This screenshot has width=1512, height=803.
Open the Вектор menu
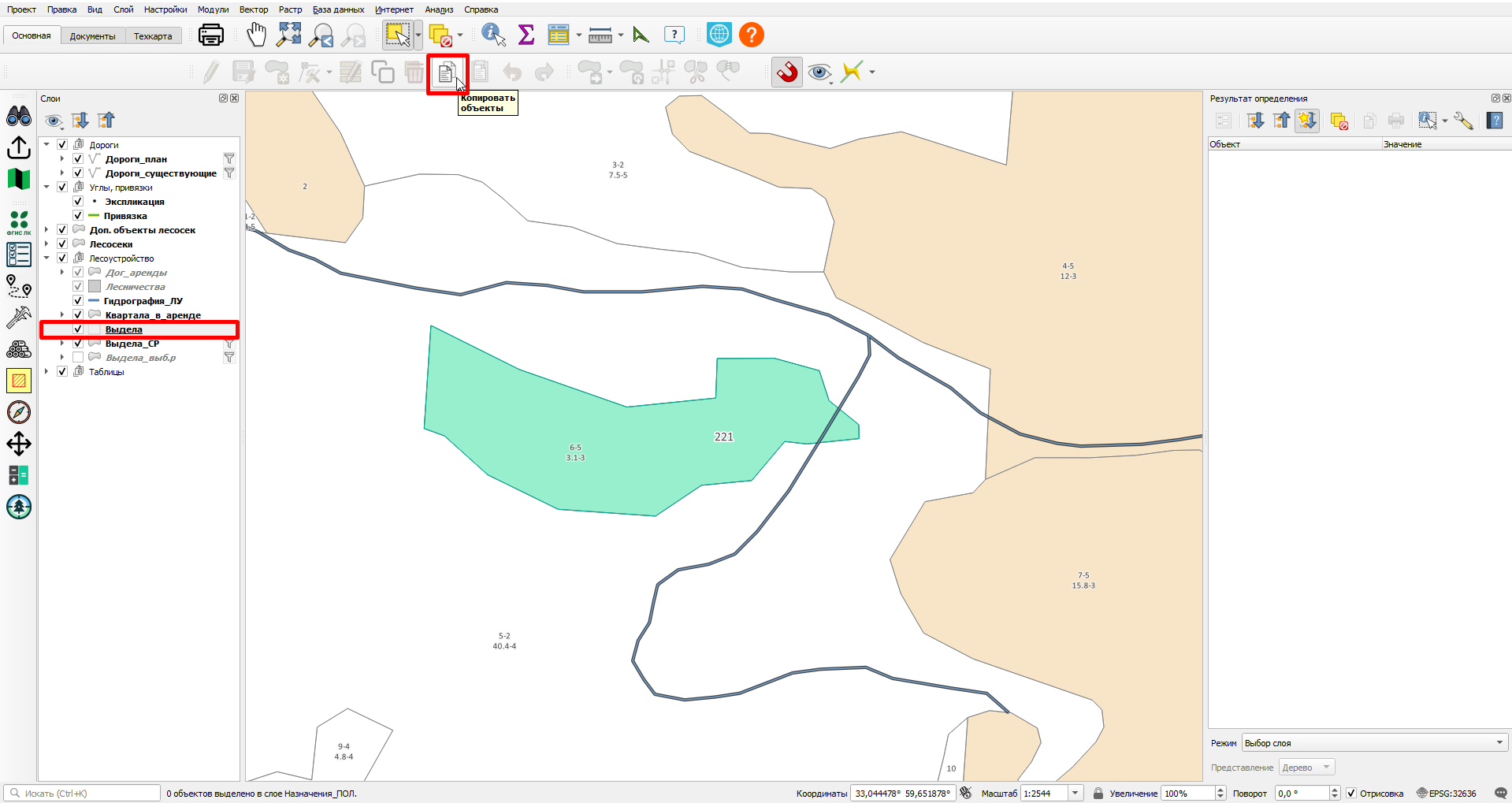point(254,9)
